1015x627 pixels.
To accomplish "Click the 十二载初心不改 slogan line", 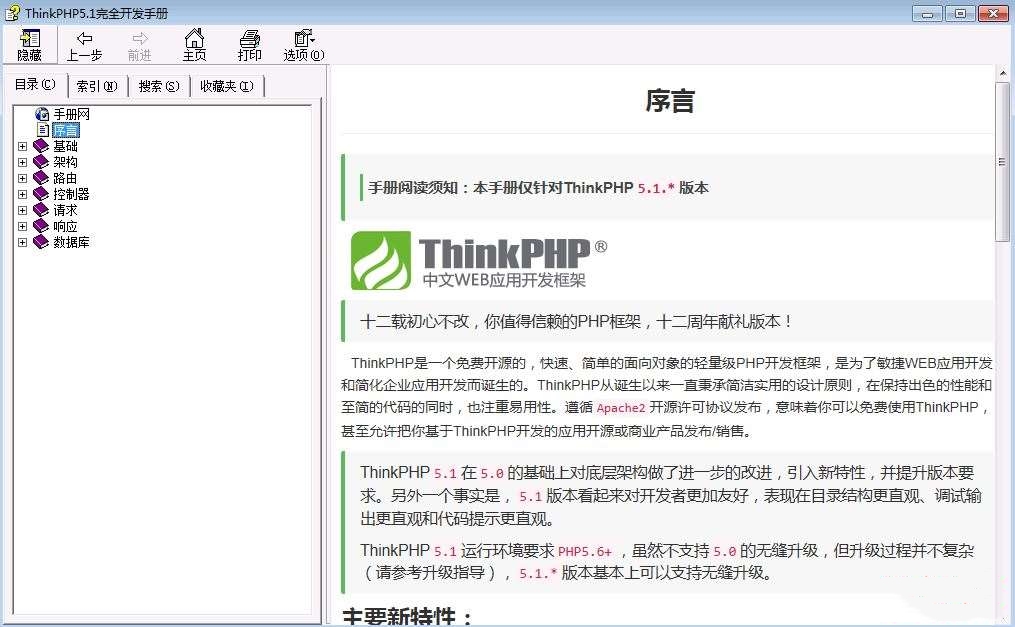I will tap(577, 322).
